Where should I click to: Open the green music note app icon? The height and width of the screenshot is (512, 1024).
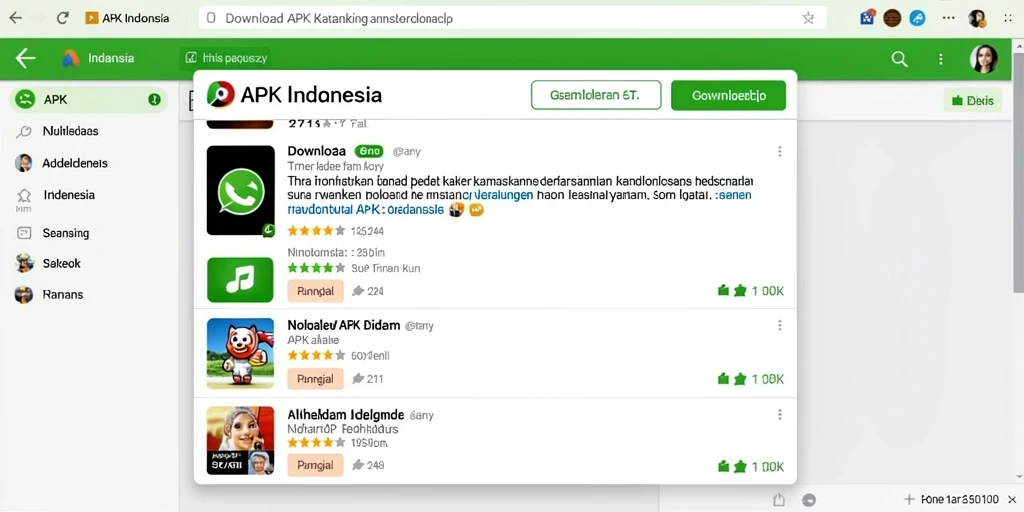(240, 280)
